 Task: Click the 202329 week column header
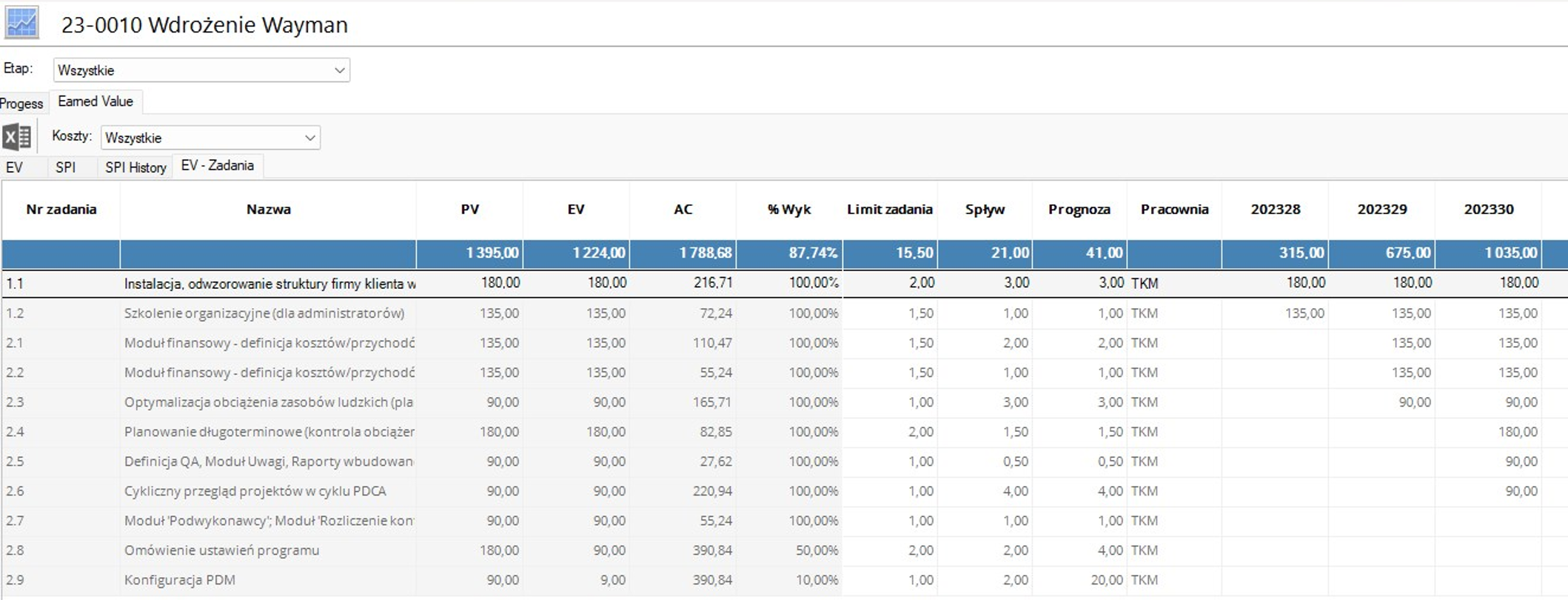pyautogui.click(x=1381, y=210)
